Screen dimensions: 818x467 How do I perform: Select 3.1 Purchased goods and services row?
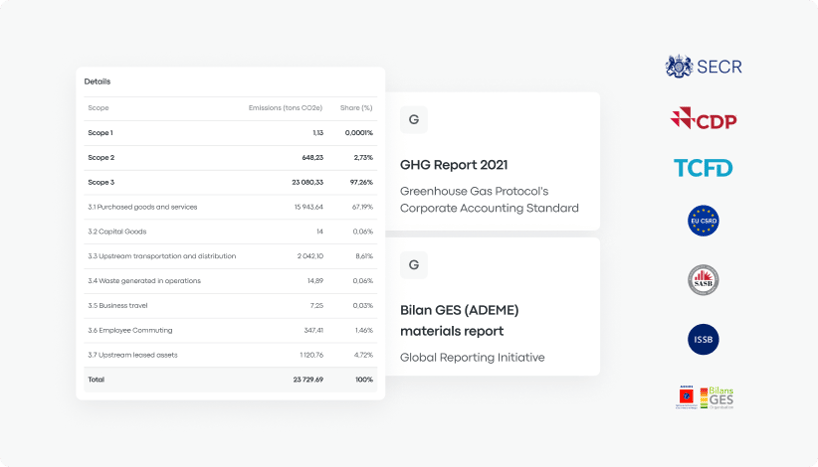[x=230, y=207]
